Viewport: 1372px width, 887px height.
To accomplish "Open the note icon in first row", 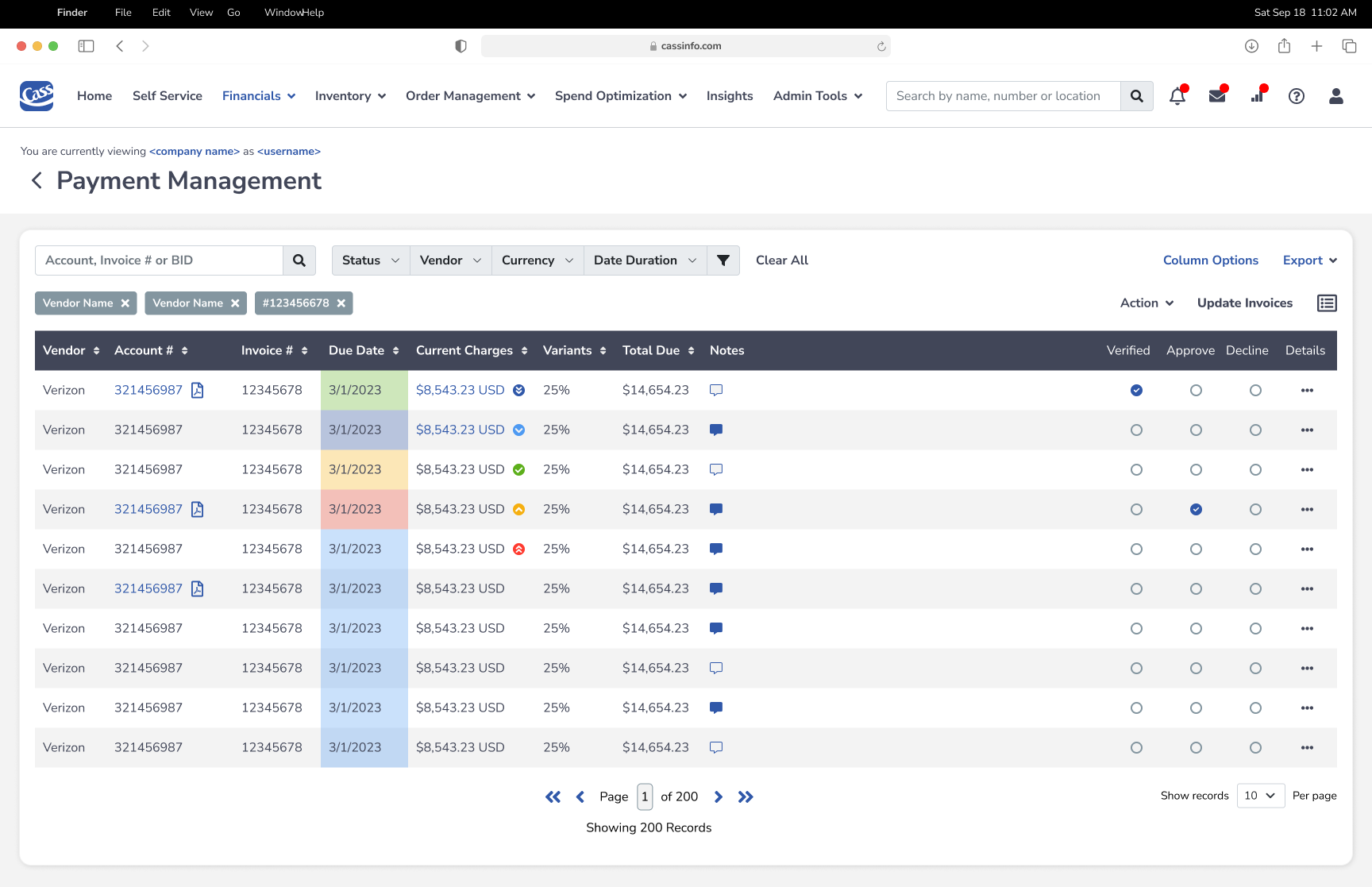I will point(715,390).
